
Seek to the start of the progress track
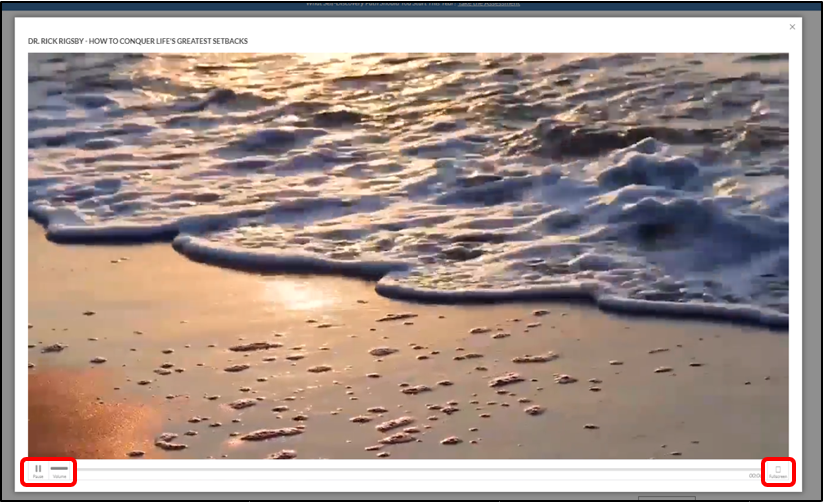(x=82, y=469)
